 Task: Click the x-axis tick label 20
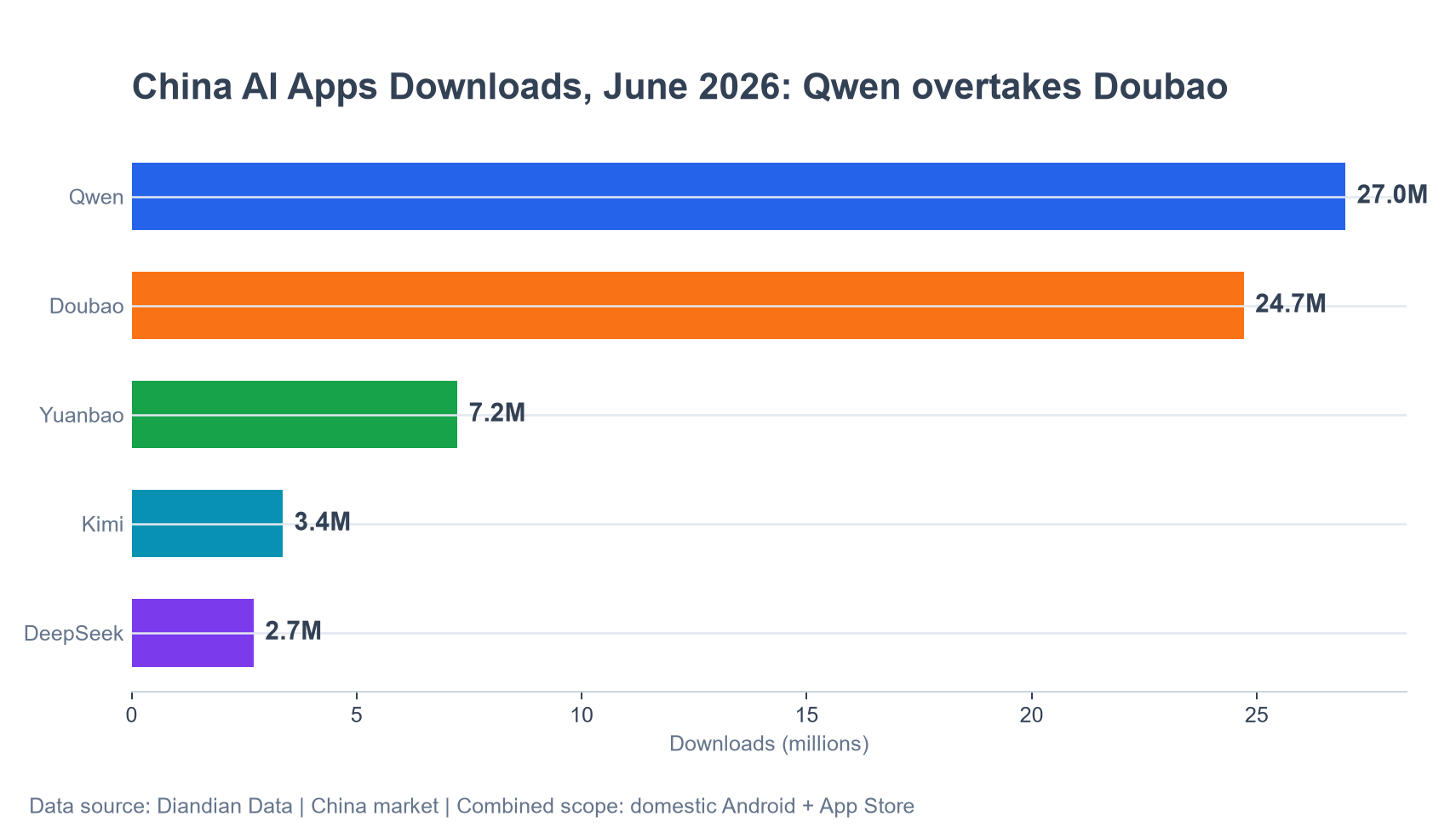click(1032, 716)
